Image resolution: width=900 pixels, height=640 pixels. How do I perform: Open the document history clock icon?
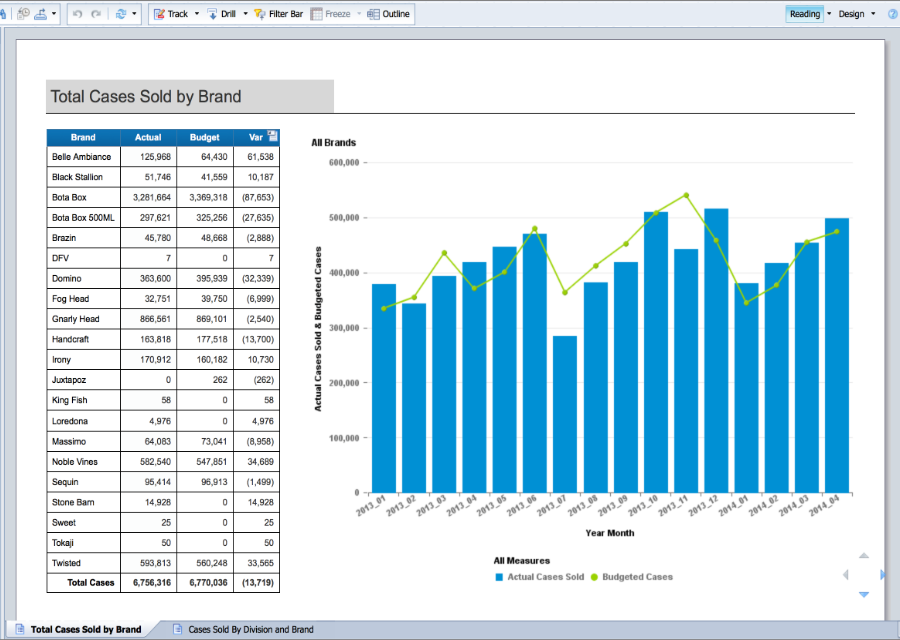pos(24,13)
